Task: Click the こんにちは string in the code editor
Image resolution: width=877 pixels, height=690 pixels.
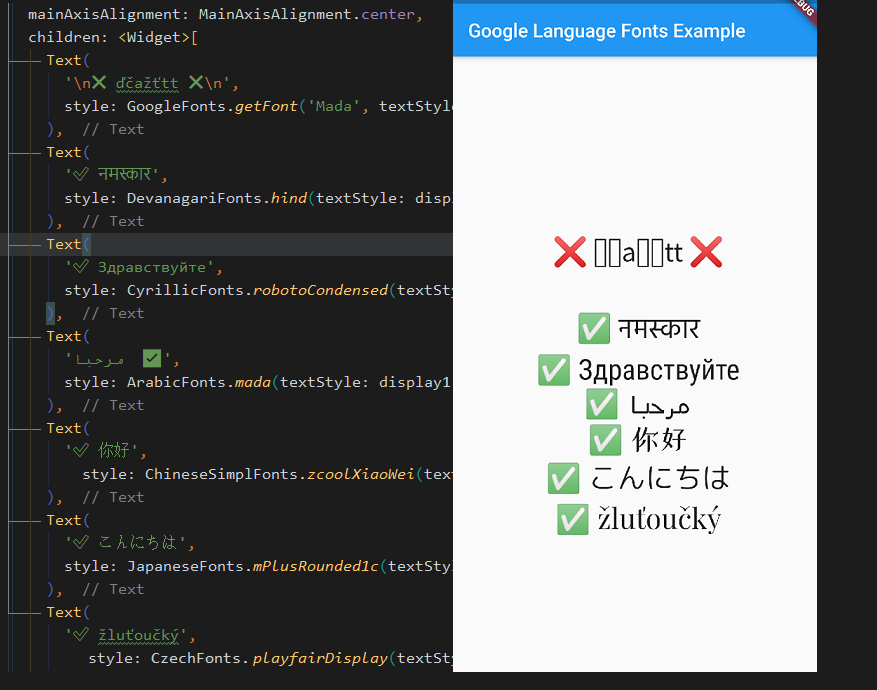Action: tap(138, 542)
